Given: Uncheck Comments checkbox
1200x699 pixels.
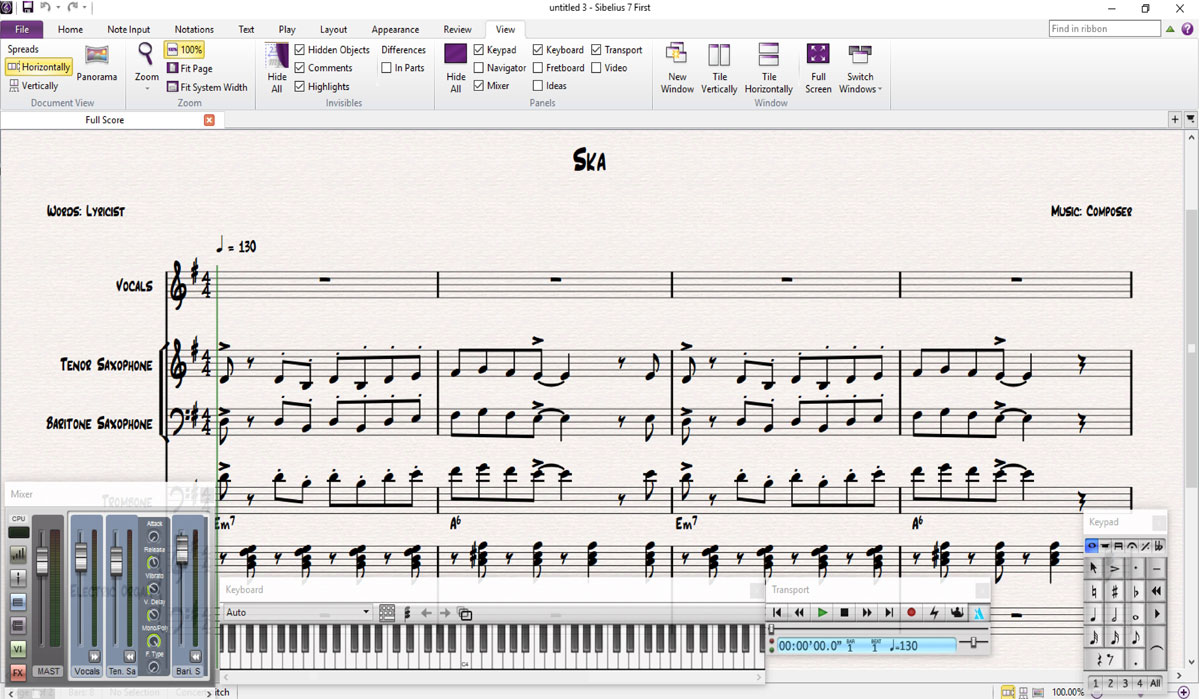Looking at the screenshot, I should pos(299,68).
